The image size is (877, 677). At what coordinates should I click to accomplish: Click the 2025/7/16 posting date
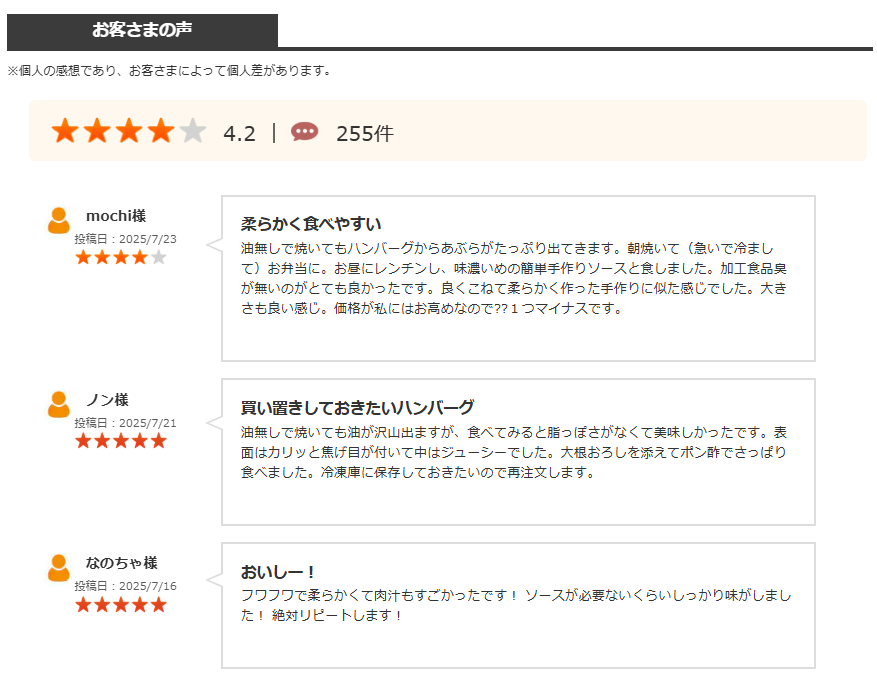pos(148,586)
